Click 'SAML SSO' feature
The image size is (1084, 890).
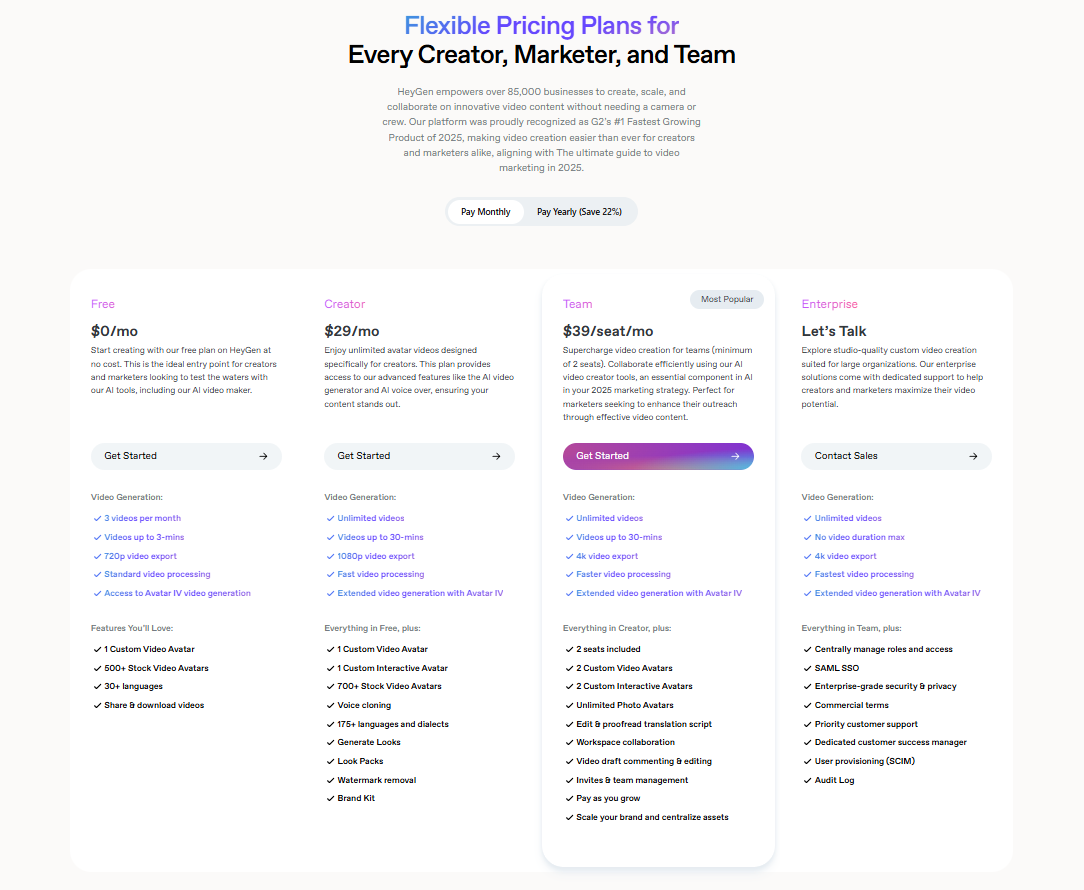pos(837,668)
